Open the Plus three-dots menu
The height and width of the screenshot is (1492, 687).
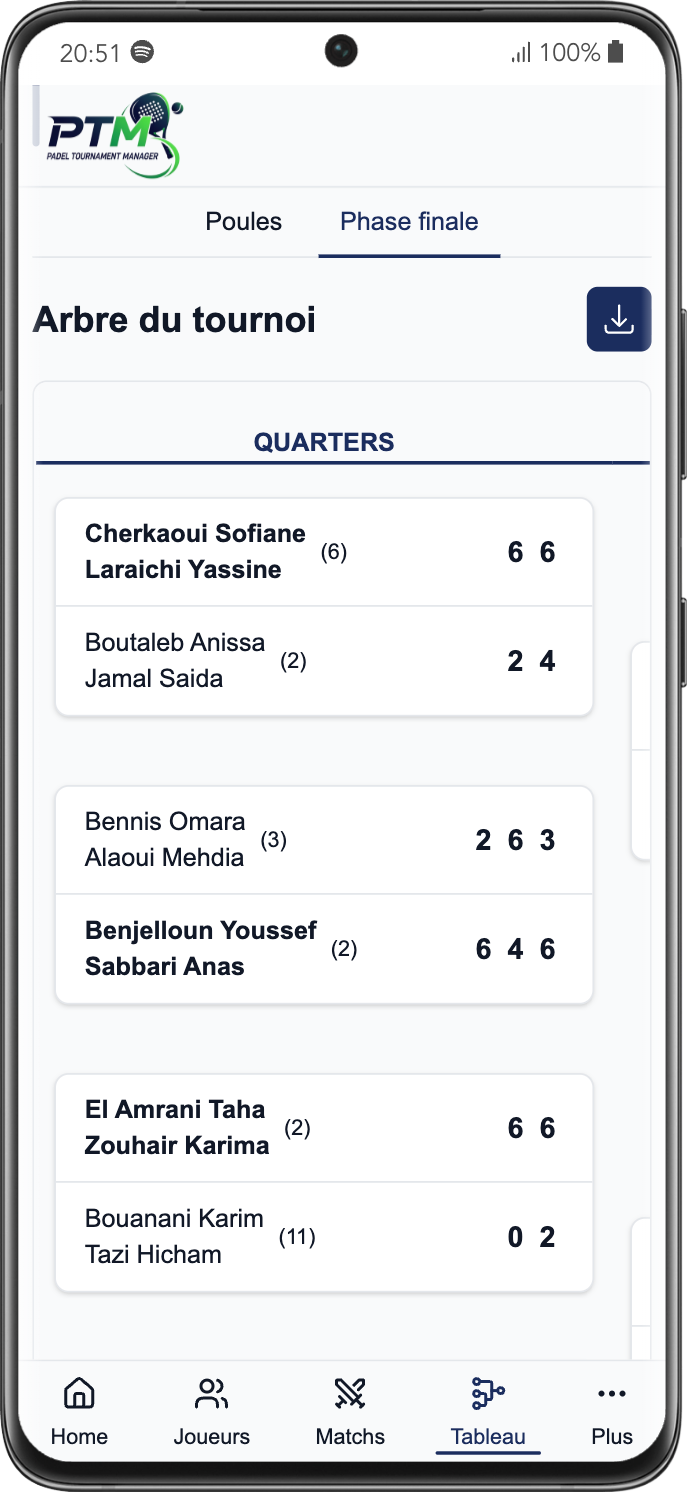click(x=611, y=1393)
